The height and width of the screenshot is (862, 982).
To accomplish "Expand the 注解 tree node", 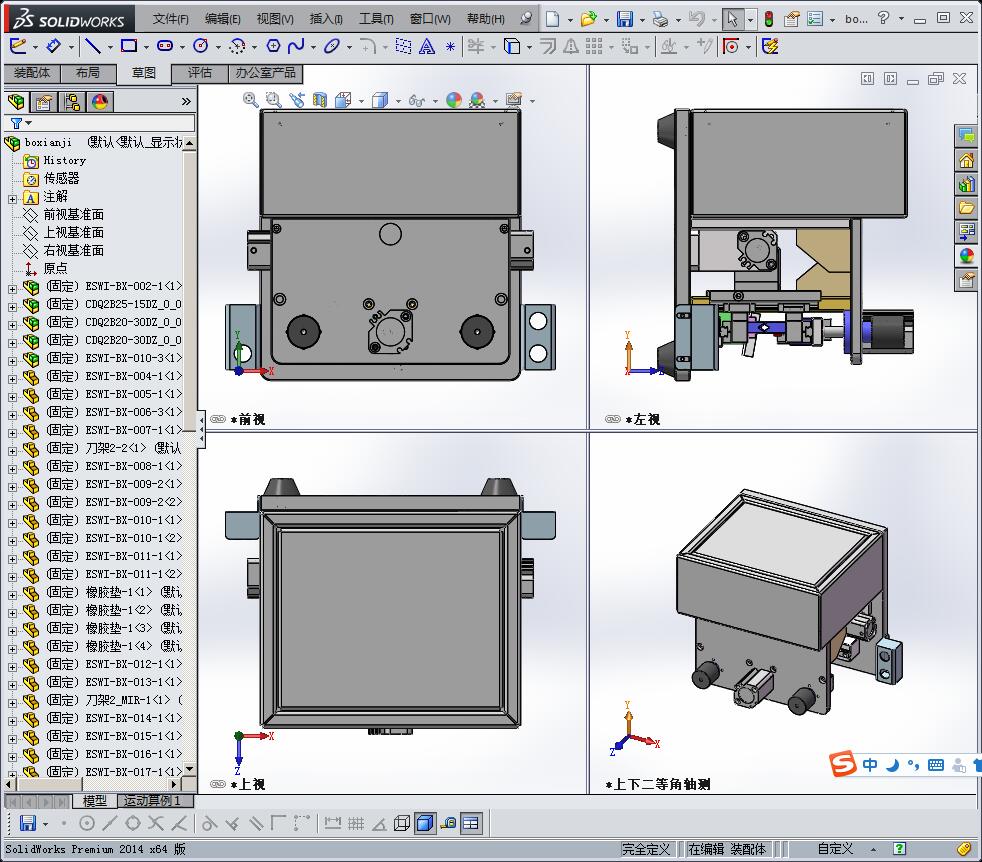I will 12,199.
